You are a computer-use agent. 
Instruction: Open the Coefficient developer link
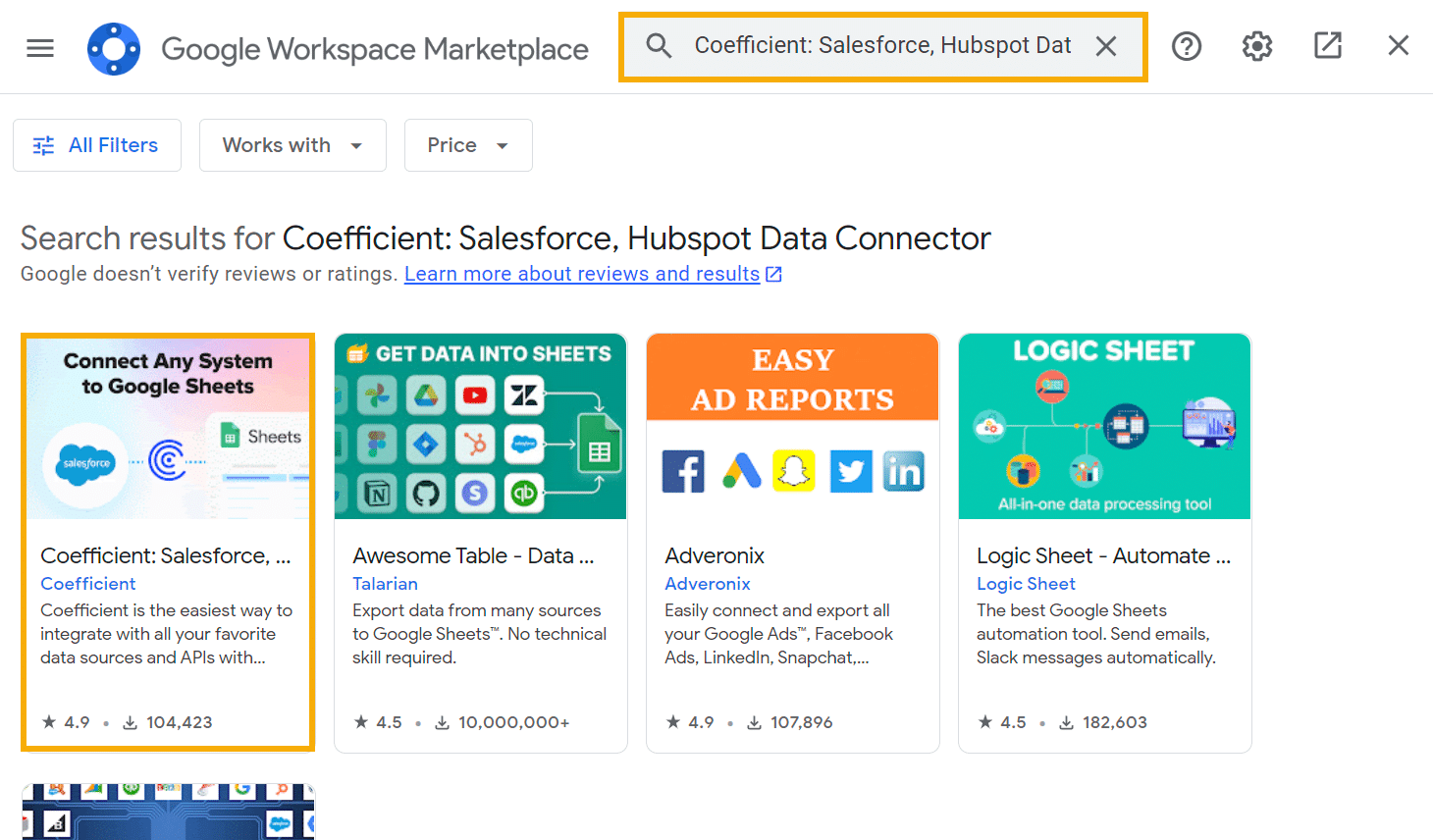pyautogui.click(x=88, y=584)
